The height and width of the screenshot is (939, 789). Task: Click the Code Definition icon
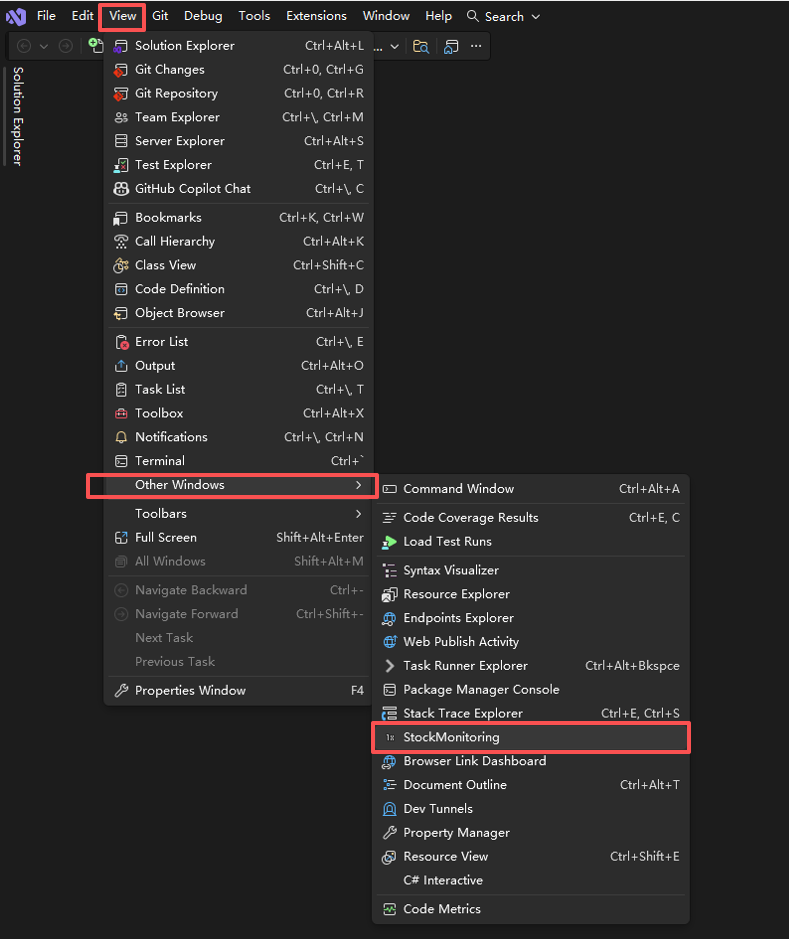tap(121, 289)
